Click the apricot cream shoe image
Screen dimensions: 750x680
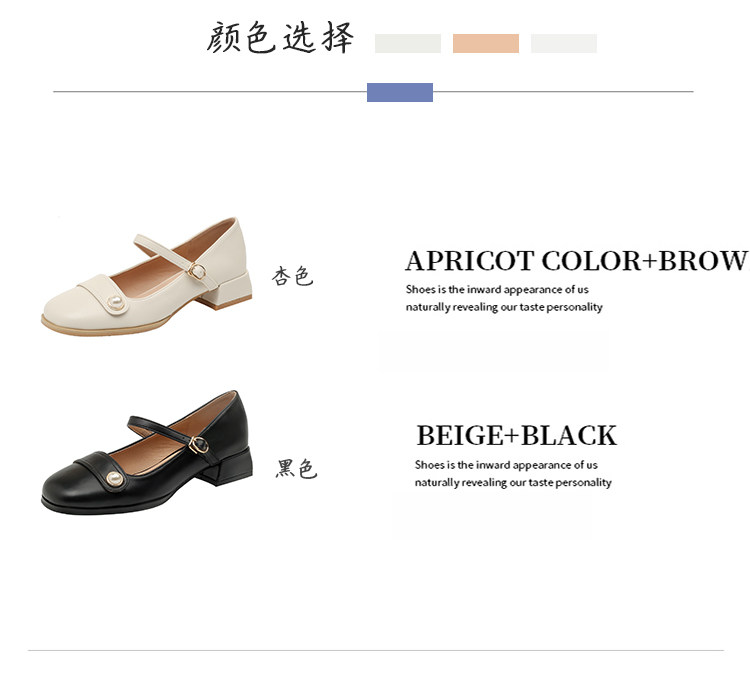pos(146,276)
